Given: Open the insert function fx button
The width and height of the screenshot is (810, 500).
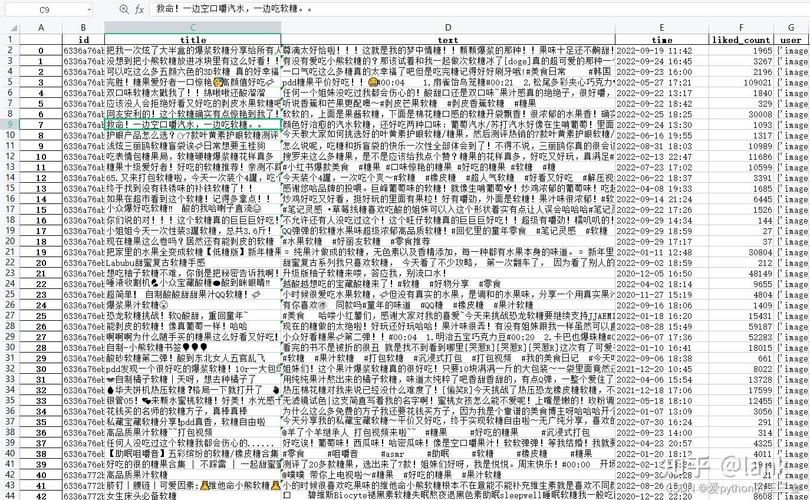Looking at the screenshot, I should [139, 9].
